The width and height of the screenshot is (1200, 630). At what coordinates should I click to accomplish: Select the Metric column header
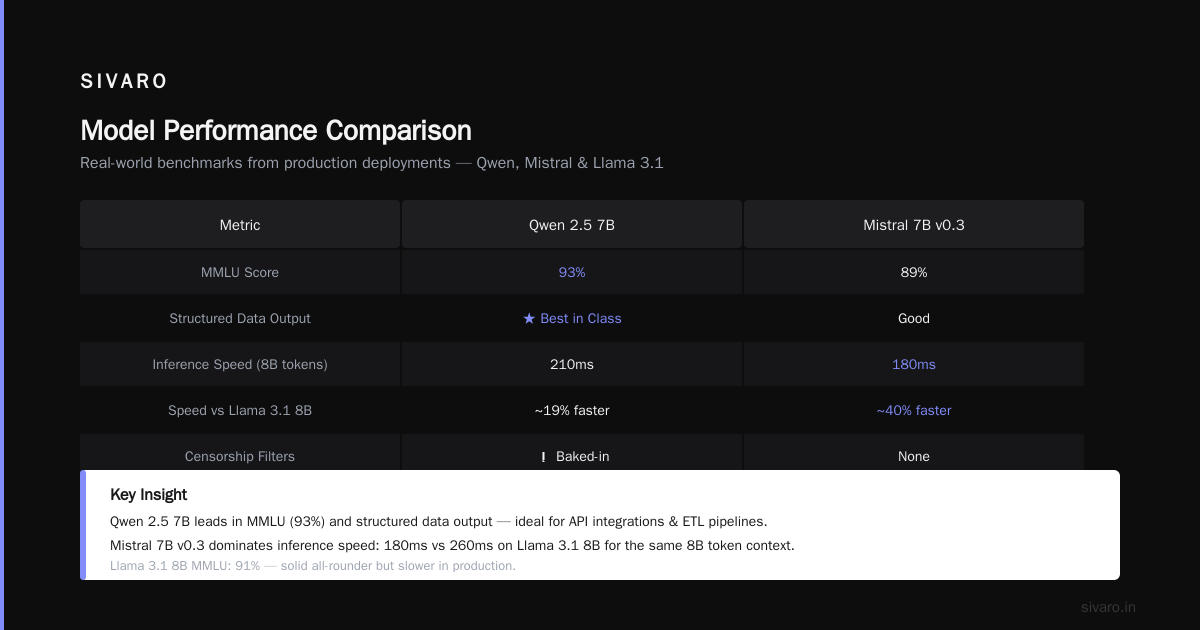pos(240,225)
